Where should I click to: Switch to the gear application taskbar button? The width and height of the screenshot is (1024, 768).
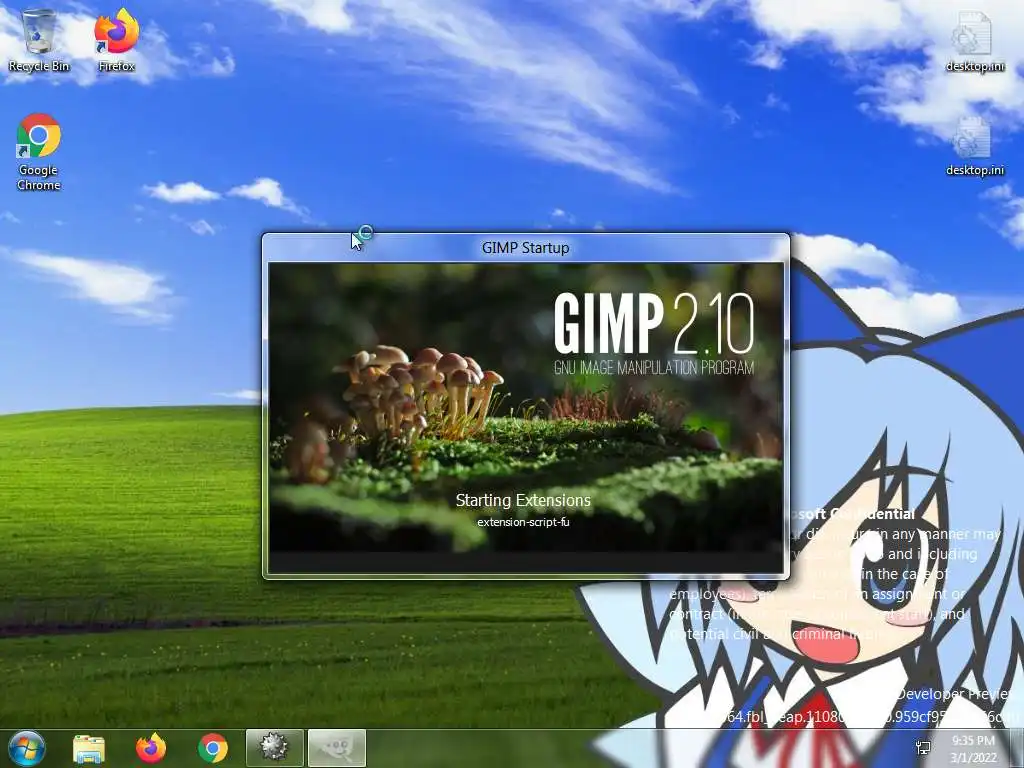274,748
